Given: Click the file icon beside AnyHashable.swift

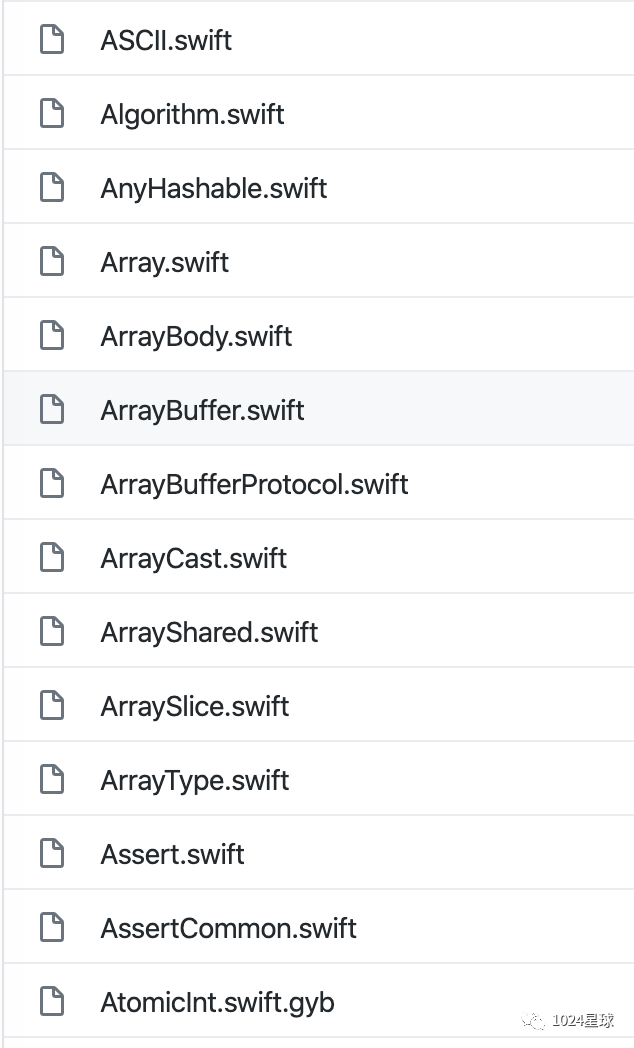Looking at the screenshot, I should coord(51,188).
